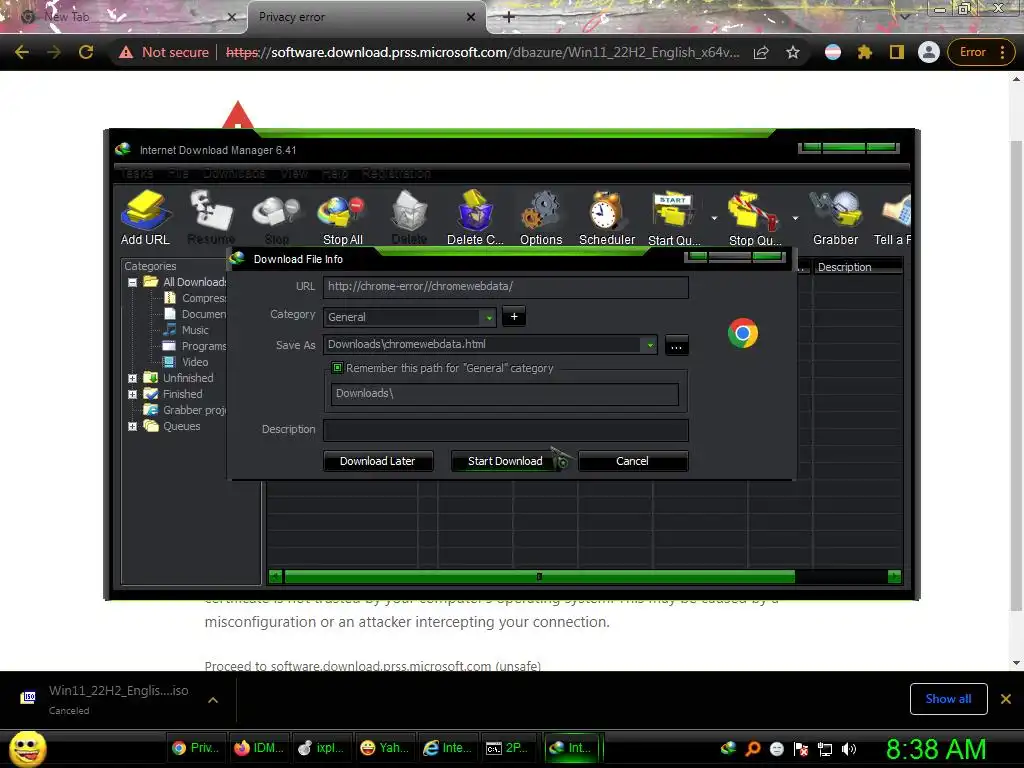Open the Help menu in IDM
1024x768 pixels.
[x=335, y=173]
